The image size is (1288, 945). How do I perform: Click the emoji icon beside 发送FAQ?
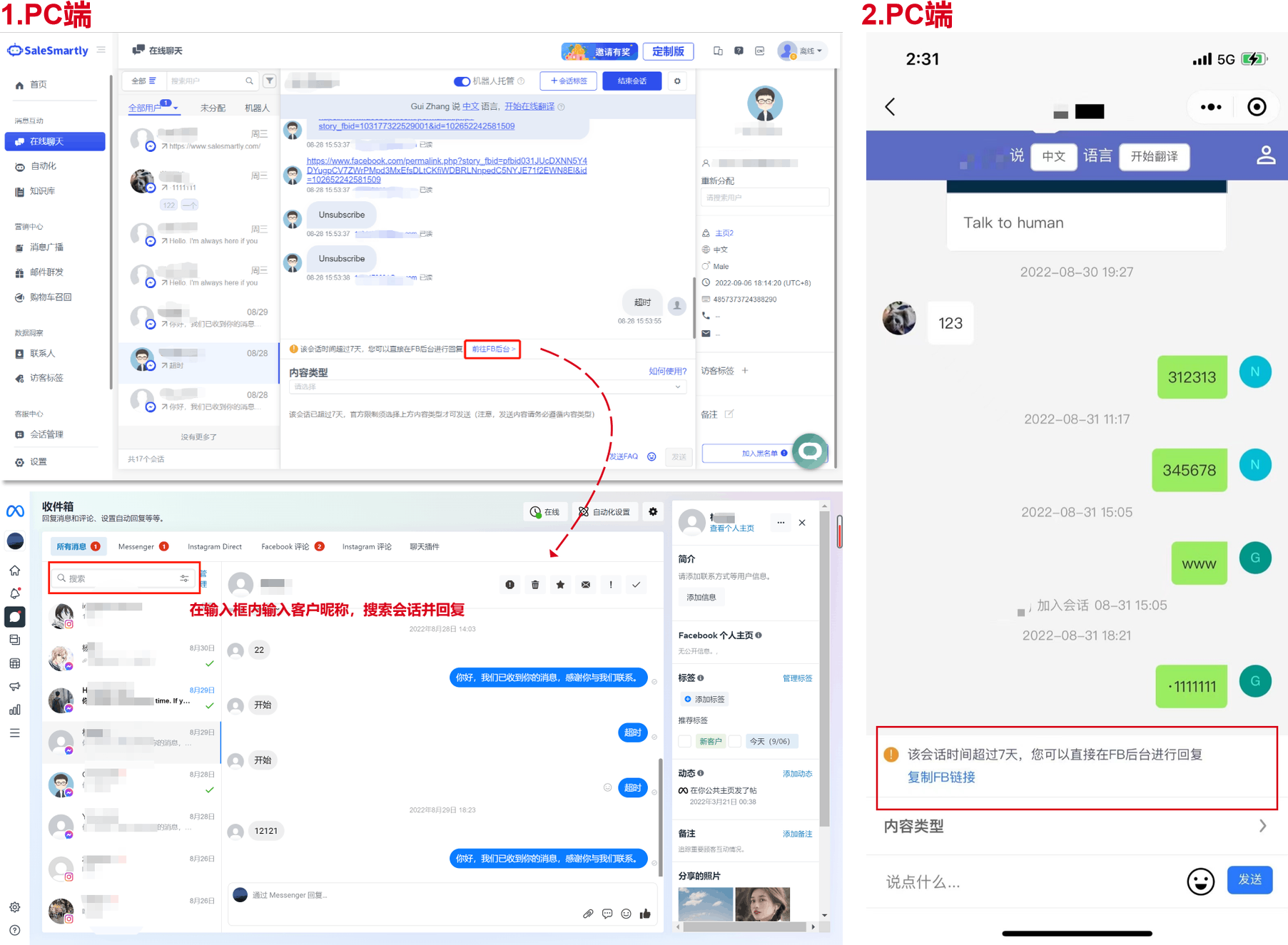click(651, 456)
